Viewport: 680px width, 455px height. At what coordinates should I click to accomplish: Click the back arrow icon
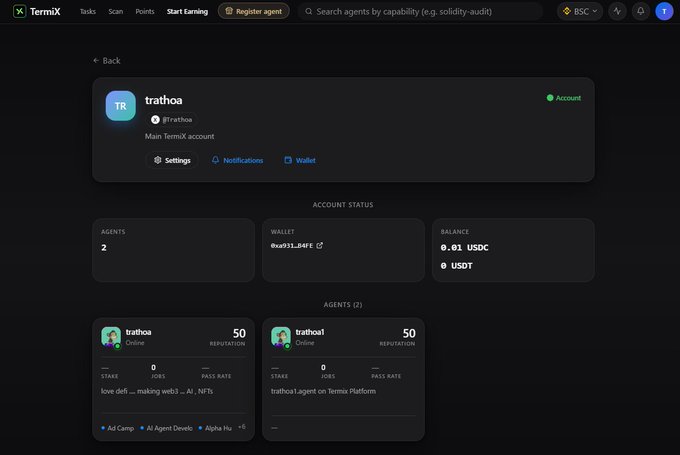coord(96,60)
